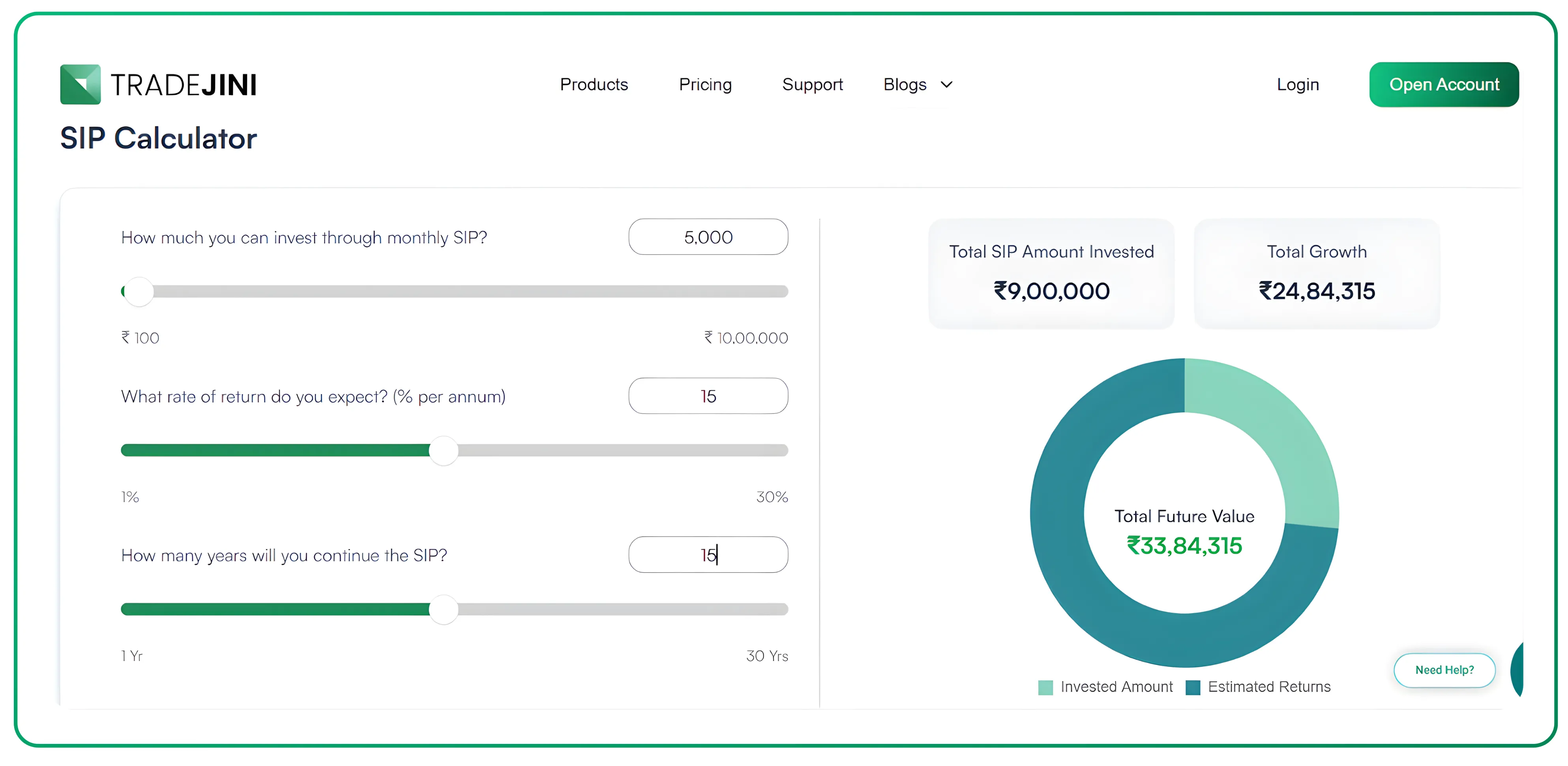
Task: Open the Blogs menu item
Action: tap(905, 84)
